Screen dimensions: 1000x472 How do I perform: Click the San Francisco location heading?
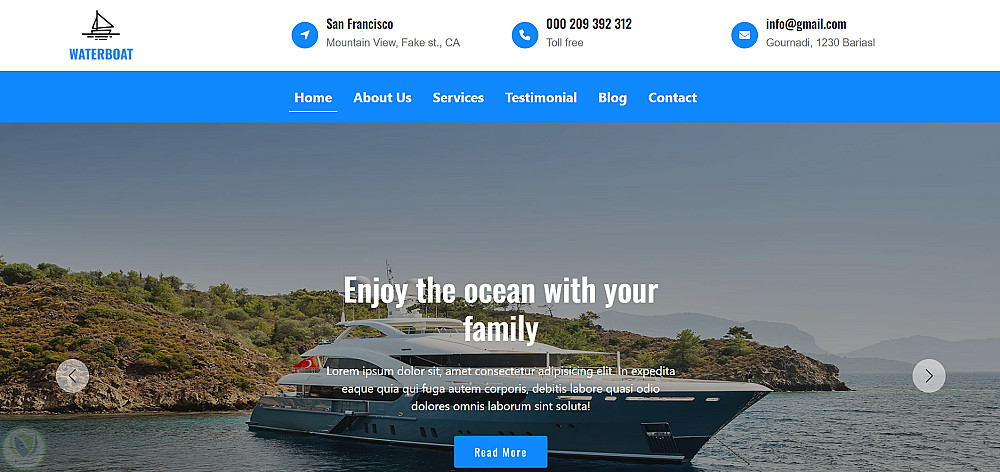(x=360, y=24)
